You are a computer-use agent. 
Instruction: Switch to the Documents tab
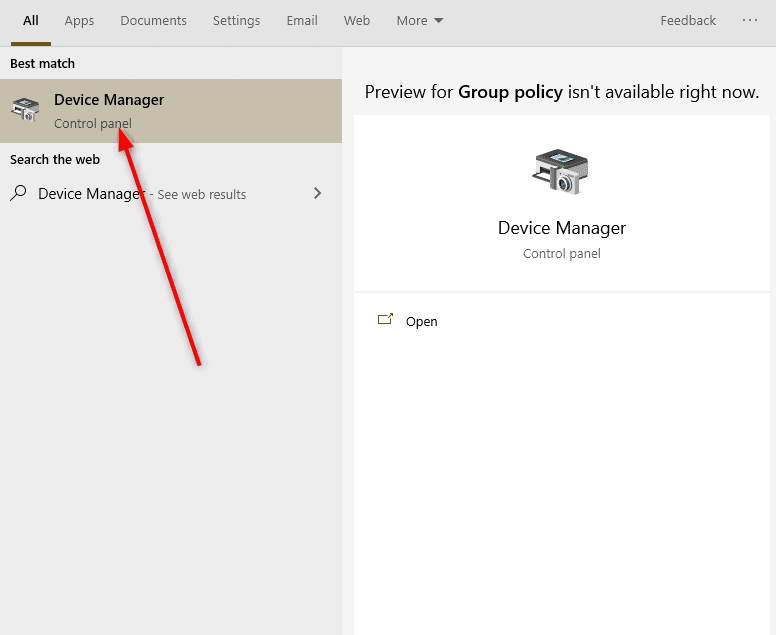[x=153, y=21]
